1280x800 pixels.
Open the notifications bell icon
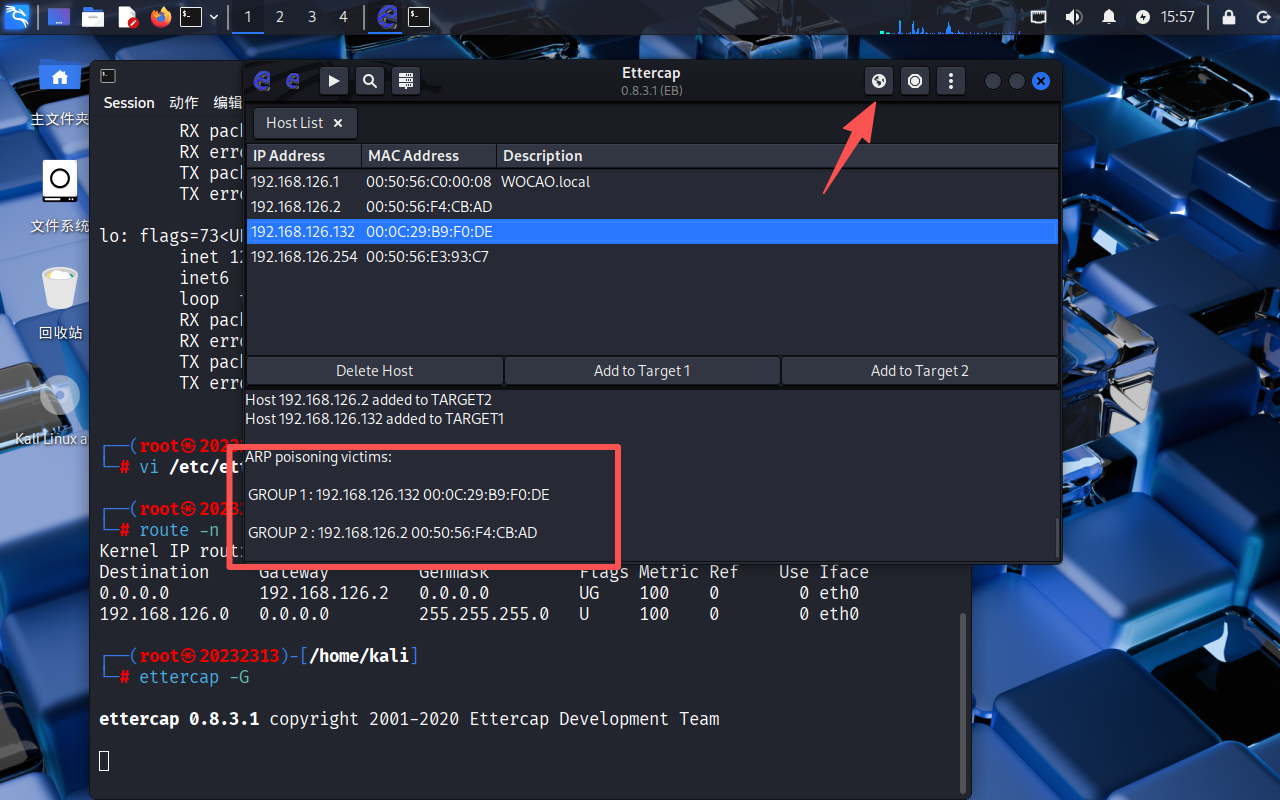[1109, 17]
